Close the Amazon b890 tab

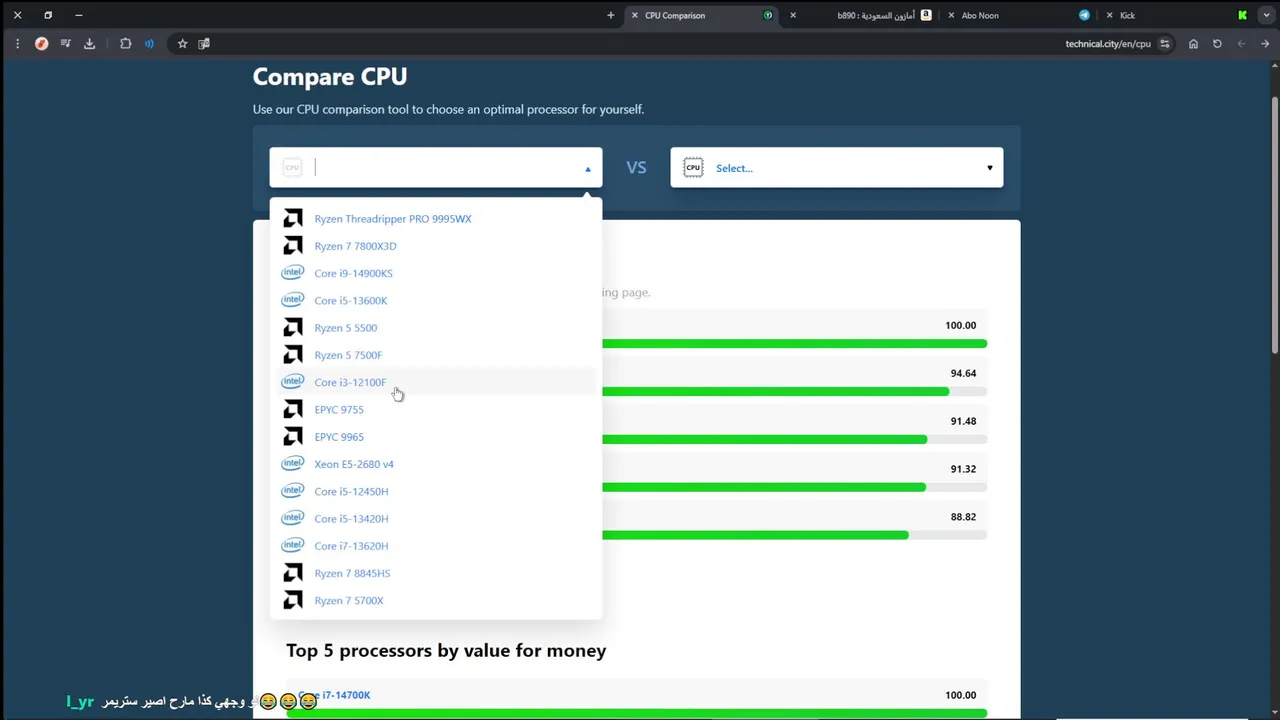tap(793, 15)
